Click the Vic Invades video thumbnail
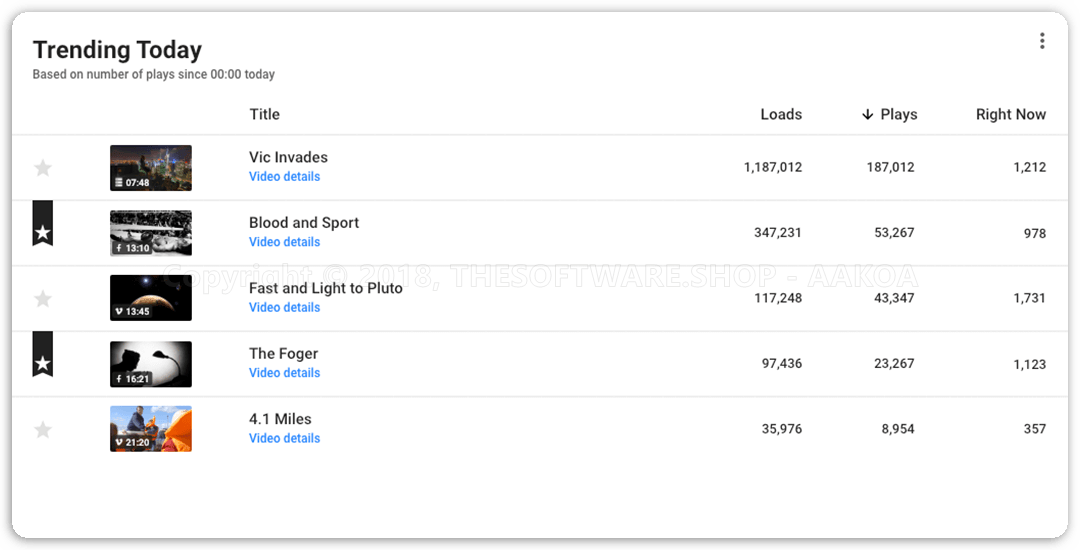The width and height of the screenshot is (1080, 550). click(151, 168)
